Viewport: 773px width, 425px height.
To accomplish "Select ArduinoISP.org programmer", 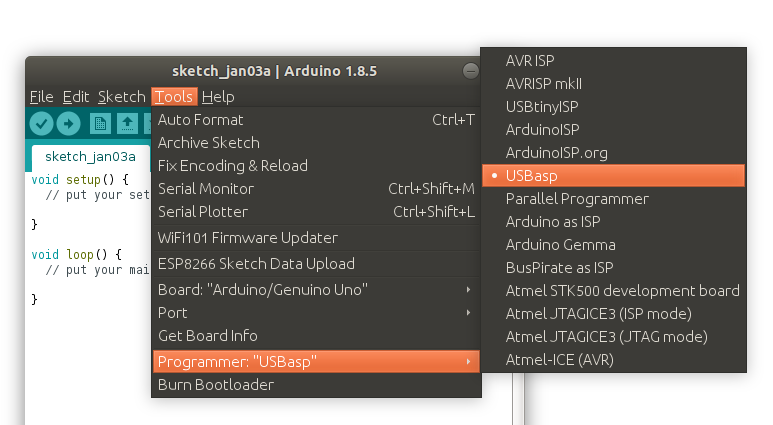I will (613, 153).
